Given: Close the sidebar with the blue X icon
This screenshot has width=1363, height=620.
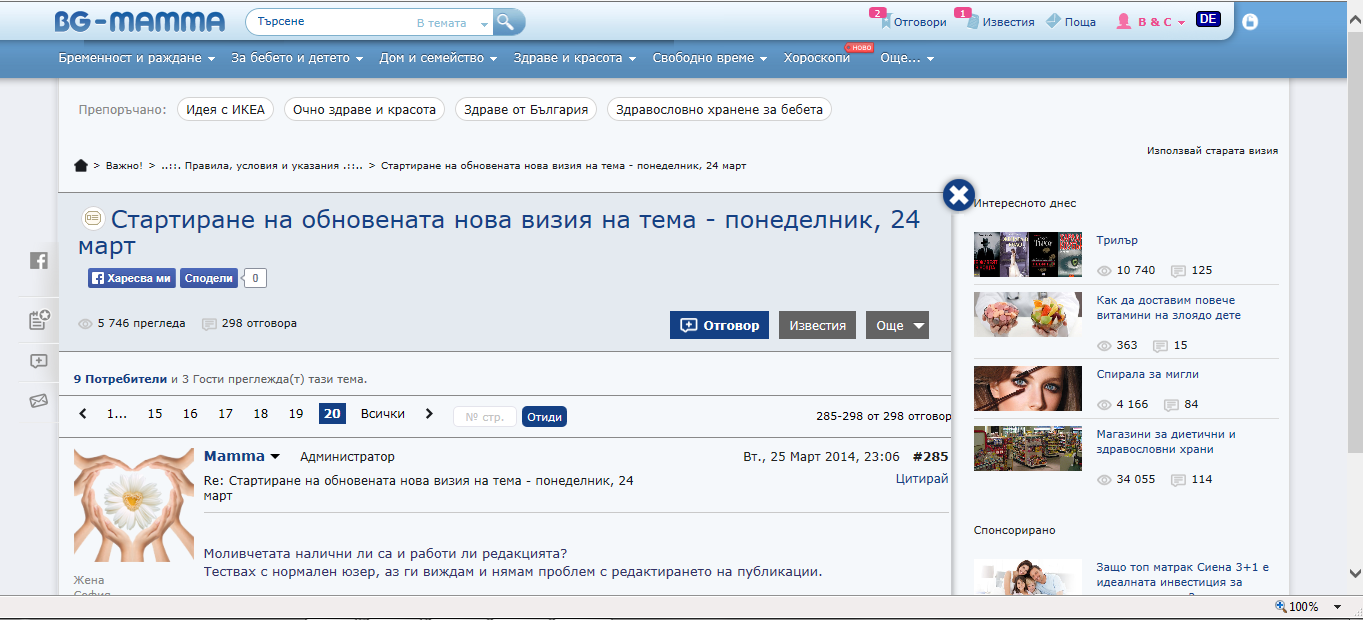Looking at the screenshot, I should click(958, 195).
